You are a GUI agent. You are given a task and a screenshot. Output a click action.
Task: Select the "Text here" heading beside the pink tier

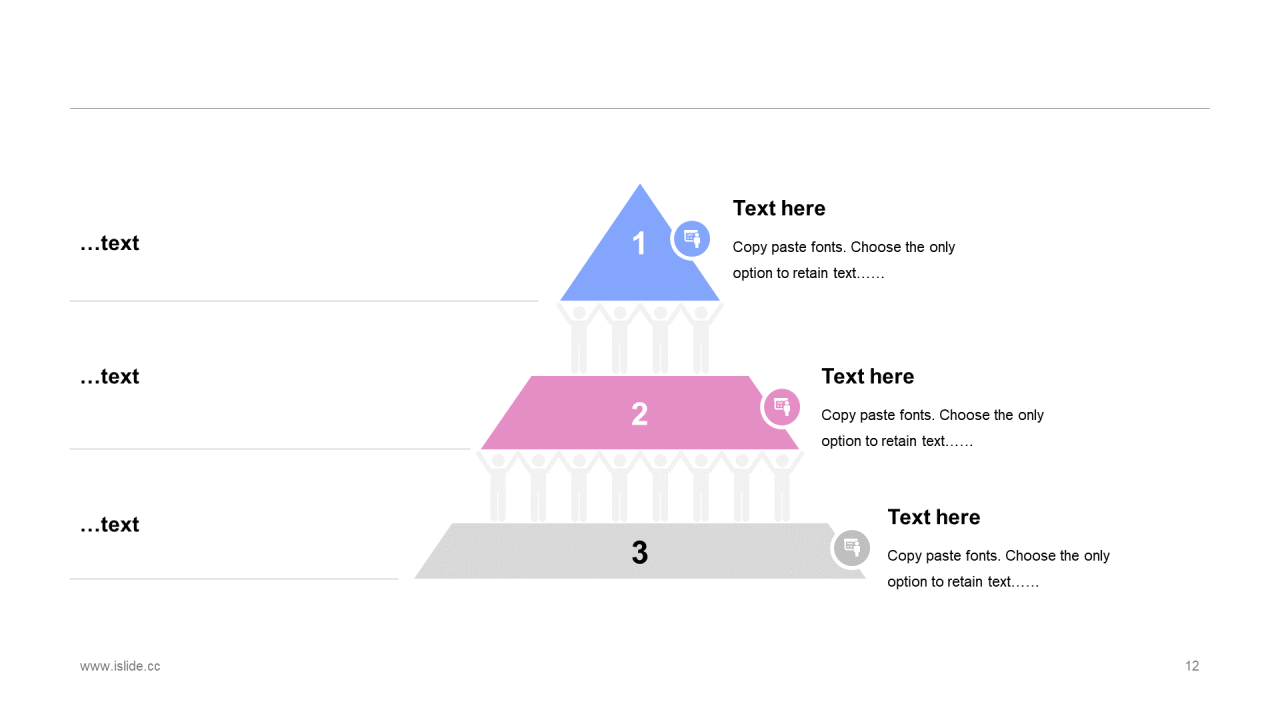867,376
